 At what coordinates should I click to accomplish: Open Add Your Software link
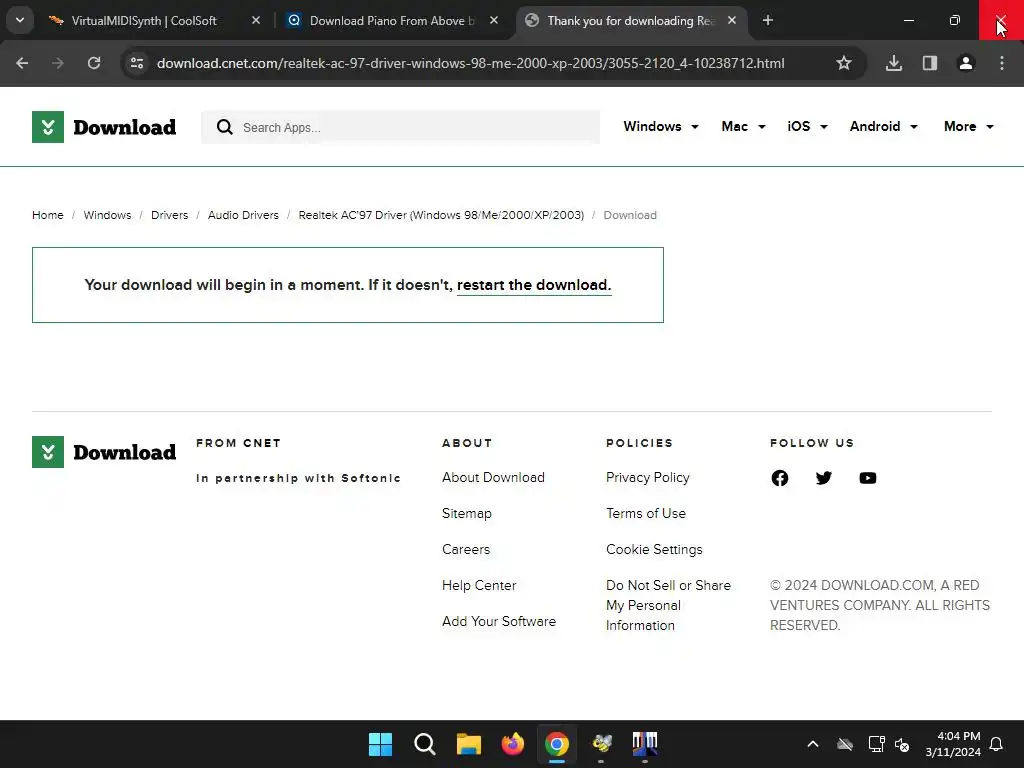click(499, 621)
